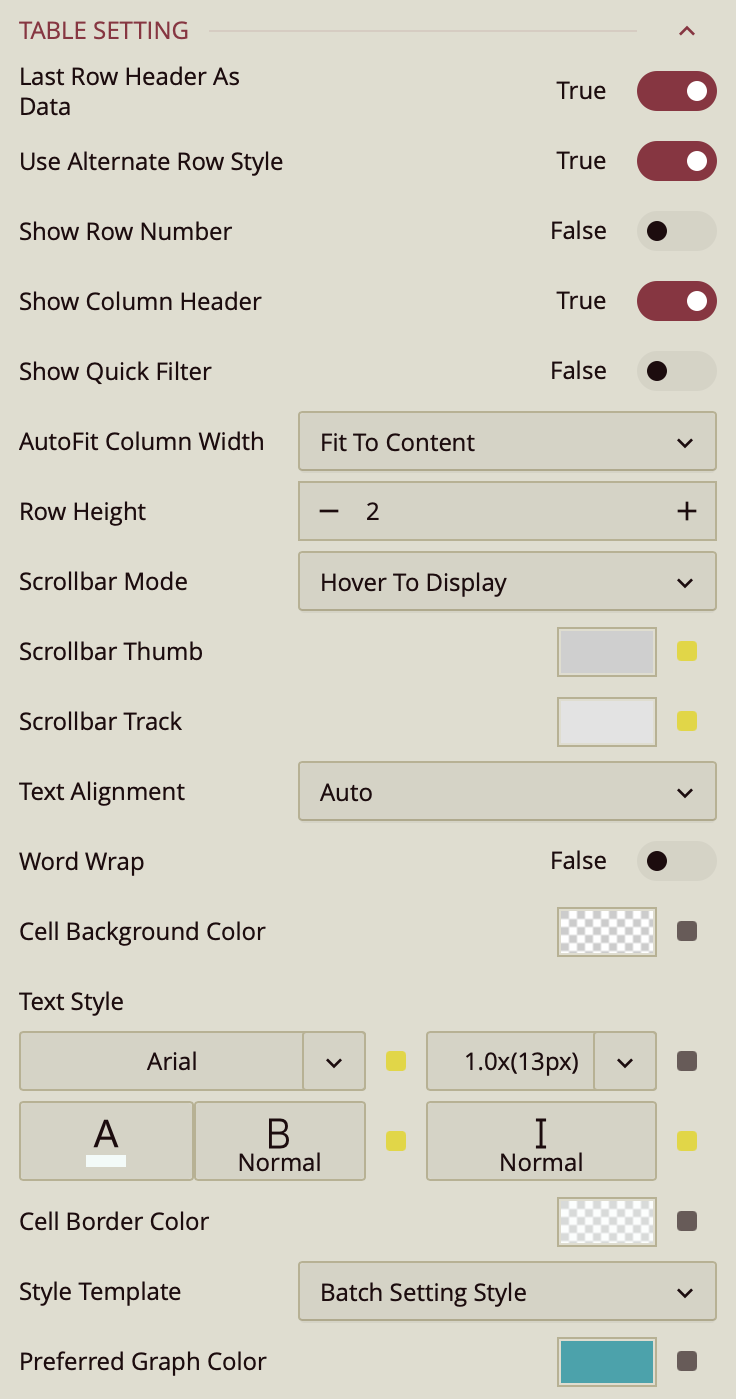The width and height of the screenshot is (736, 1399).
Task: Click gray indicator next to font size
Action: (x=686, y=1061)
